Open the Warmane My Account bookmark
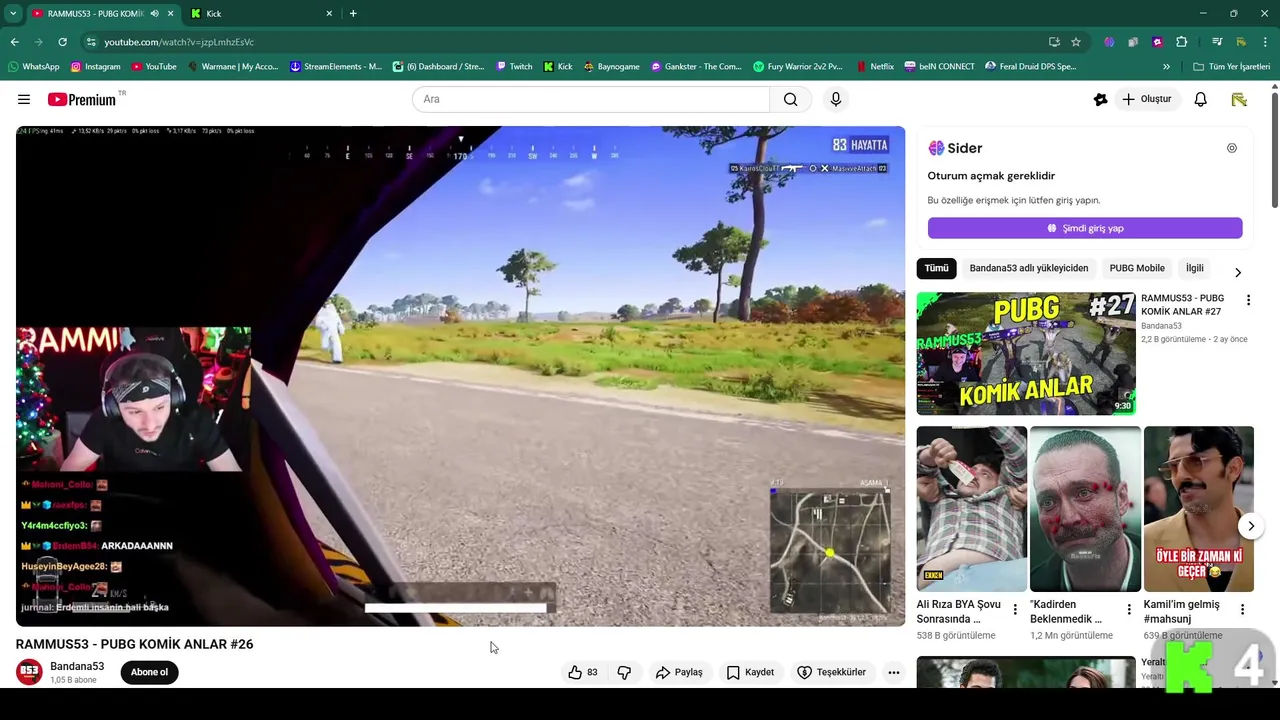The image size is (1280, 720). [x=234, y=67]
